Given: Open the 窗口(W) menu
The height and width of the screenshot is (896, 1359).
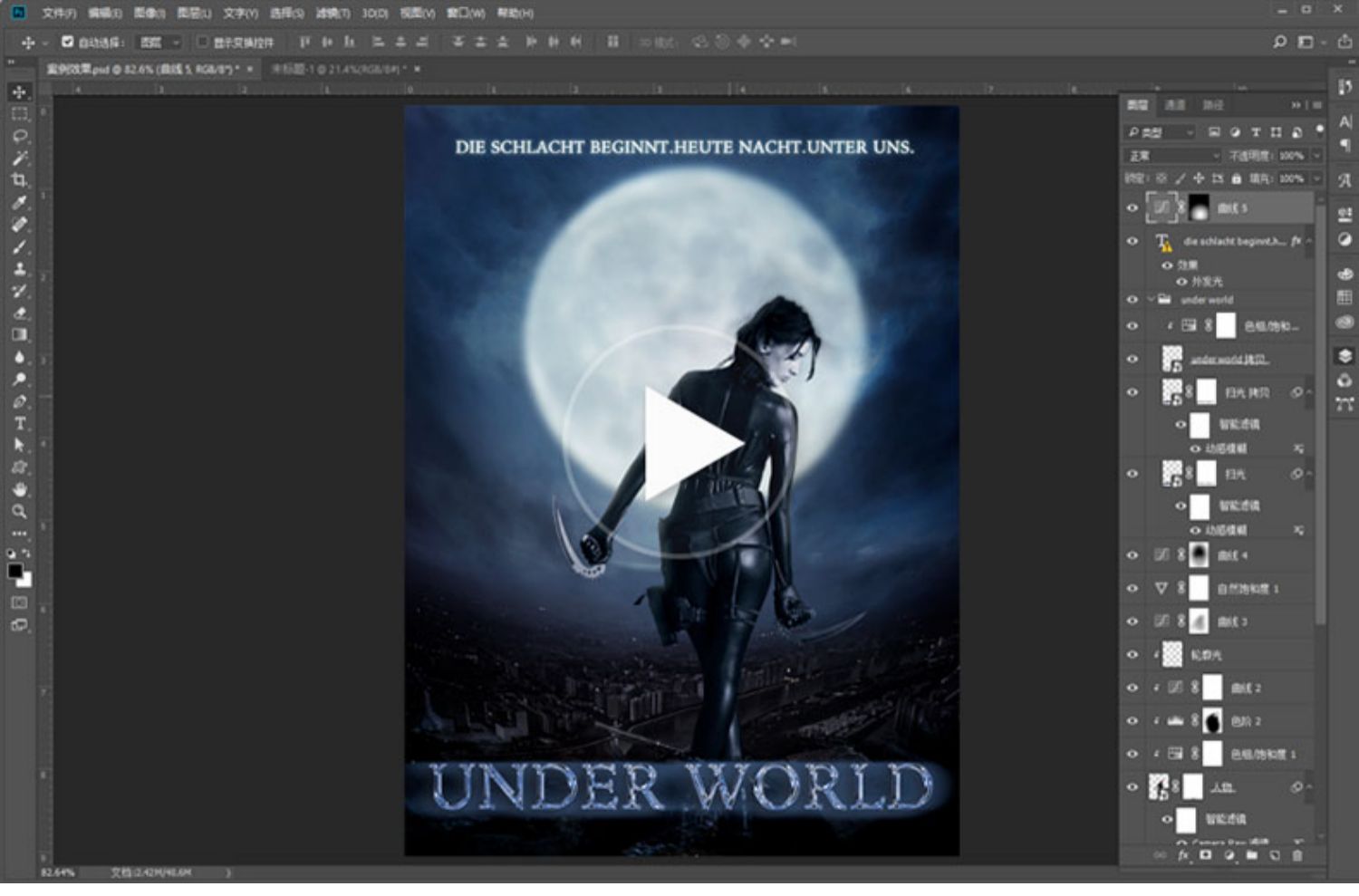Looking at the screenshot, I should pos(466,14).
